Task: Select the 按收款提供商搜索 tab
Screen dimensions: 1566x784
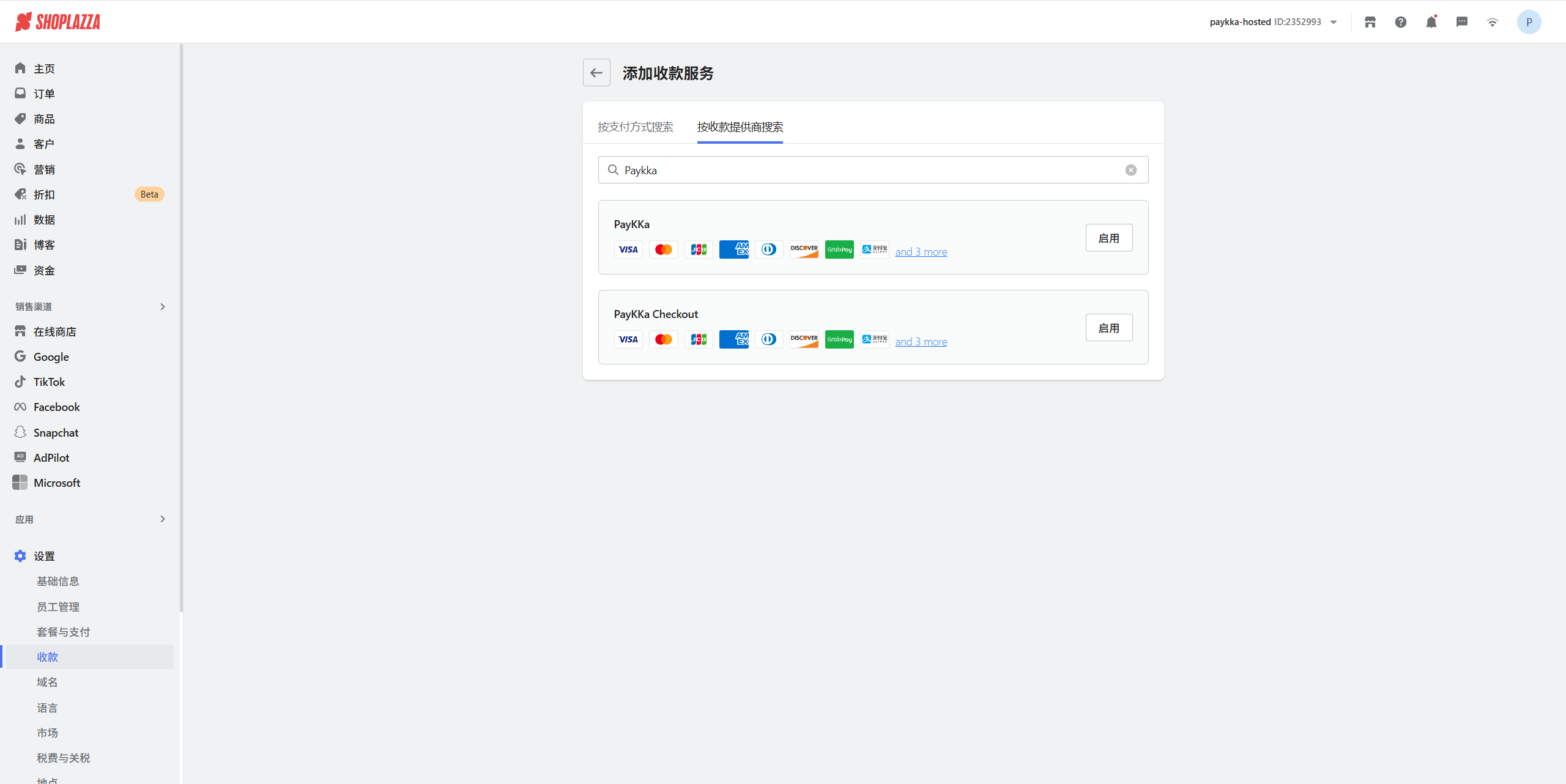Action: point(740,127)
